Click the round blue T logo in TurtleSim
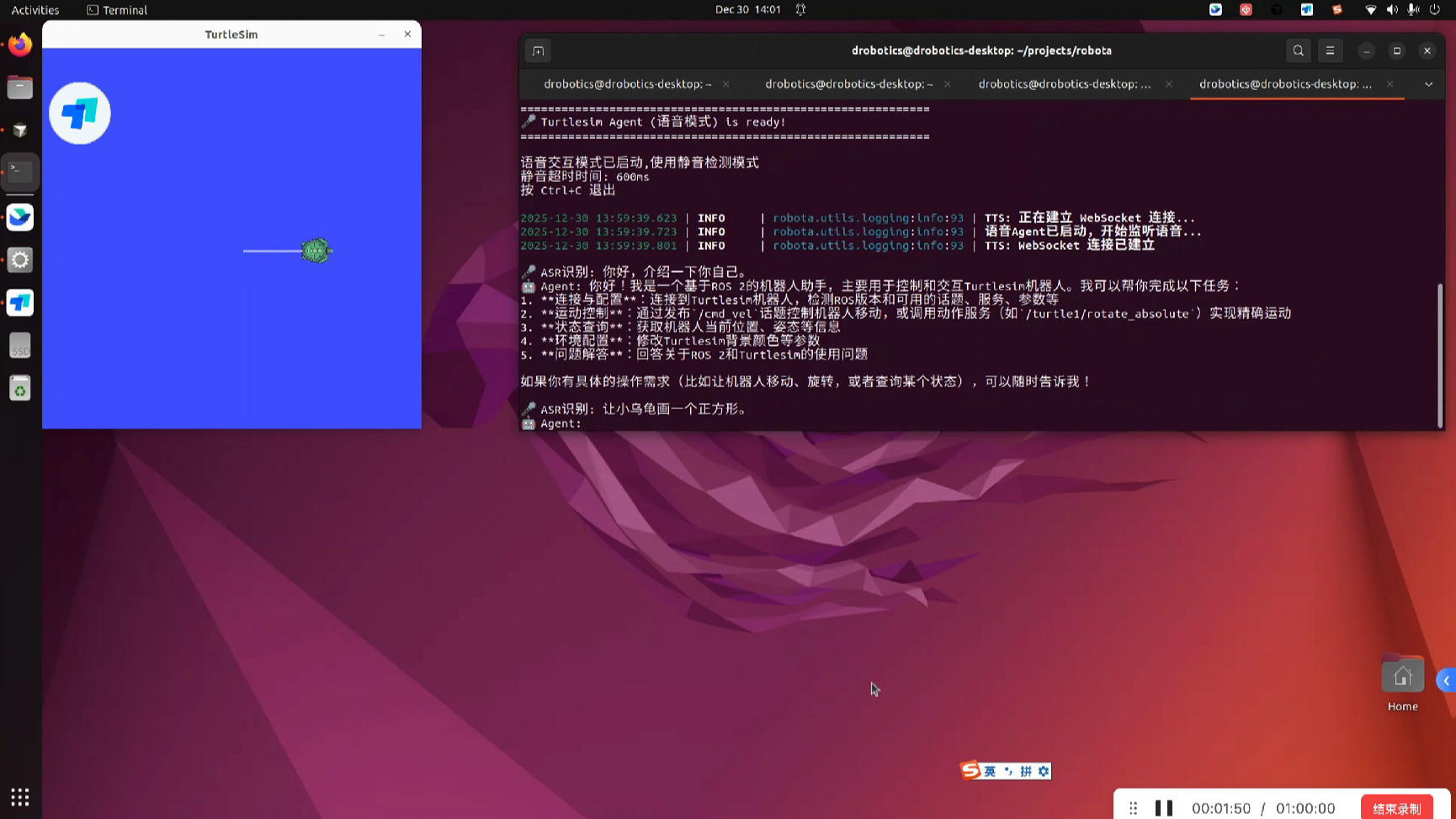This screenshot has width=1456, height=819. pos(80,114)
